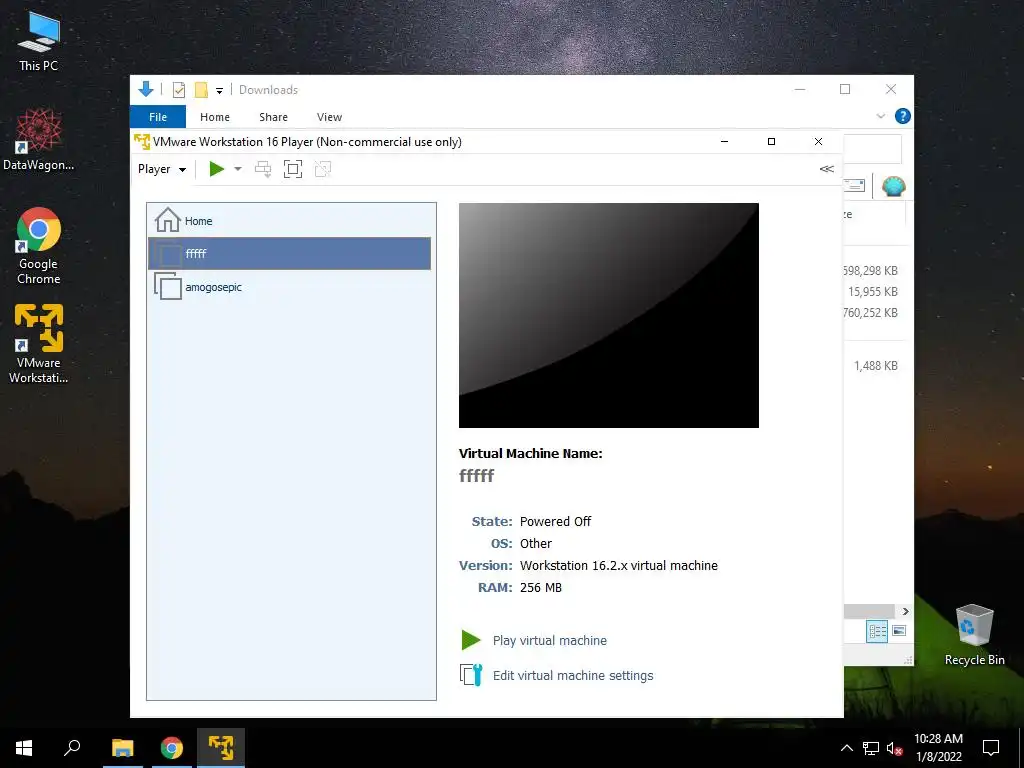Open the Google Chrome desktop shortcut
Viewport: 1024px width, 768px height.
[39, 246]
